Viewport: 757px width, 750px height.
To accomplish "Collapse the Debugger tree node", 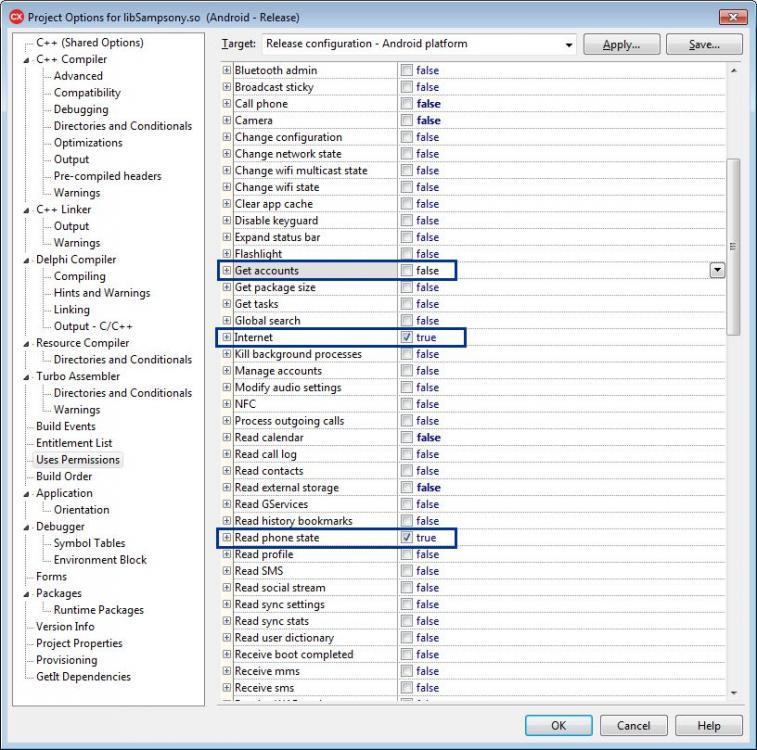I will 27,528.
